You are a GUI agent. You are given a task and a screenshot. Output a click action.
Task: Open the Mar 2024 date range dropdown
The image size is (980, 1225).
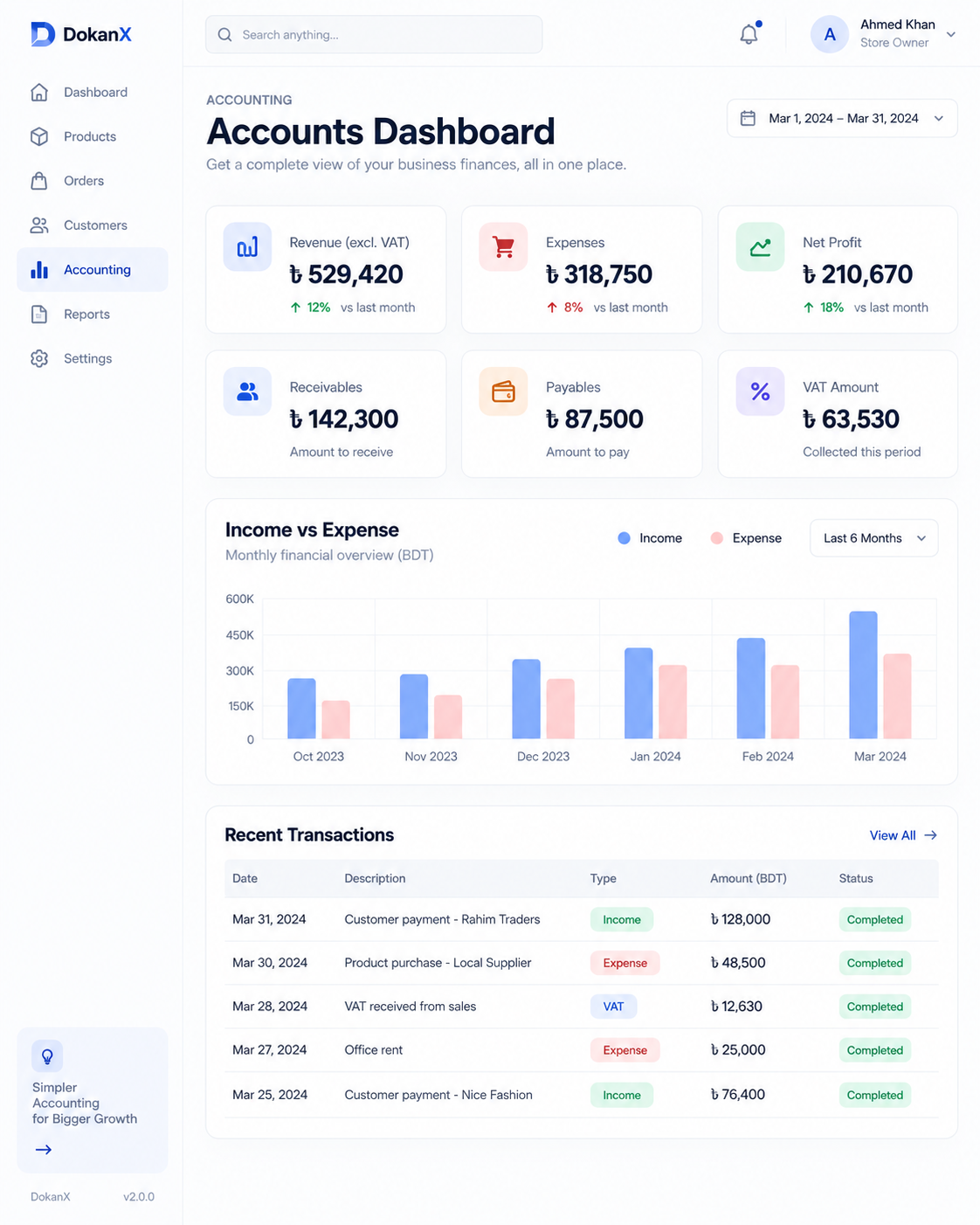[x=842, y=118]
